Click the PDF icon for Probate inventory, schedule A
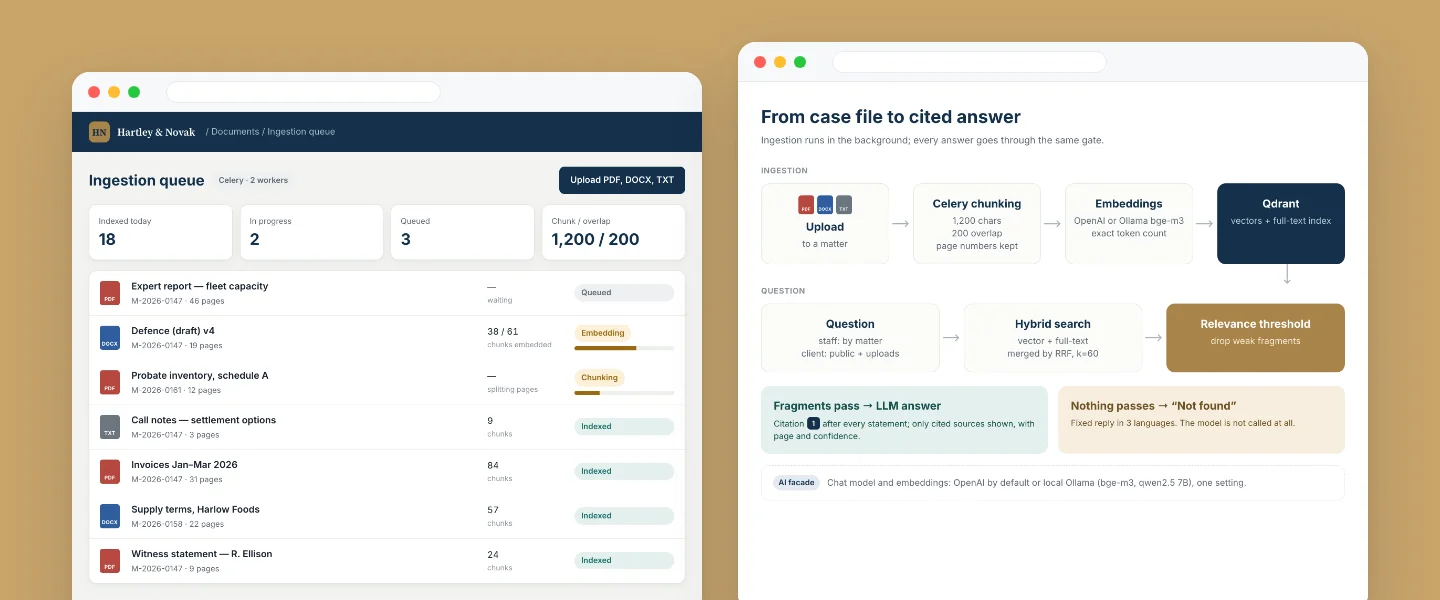 click(x=110, y=382)
